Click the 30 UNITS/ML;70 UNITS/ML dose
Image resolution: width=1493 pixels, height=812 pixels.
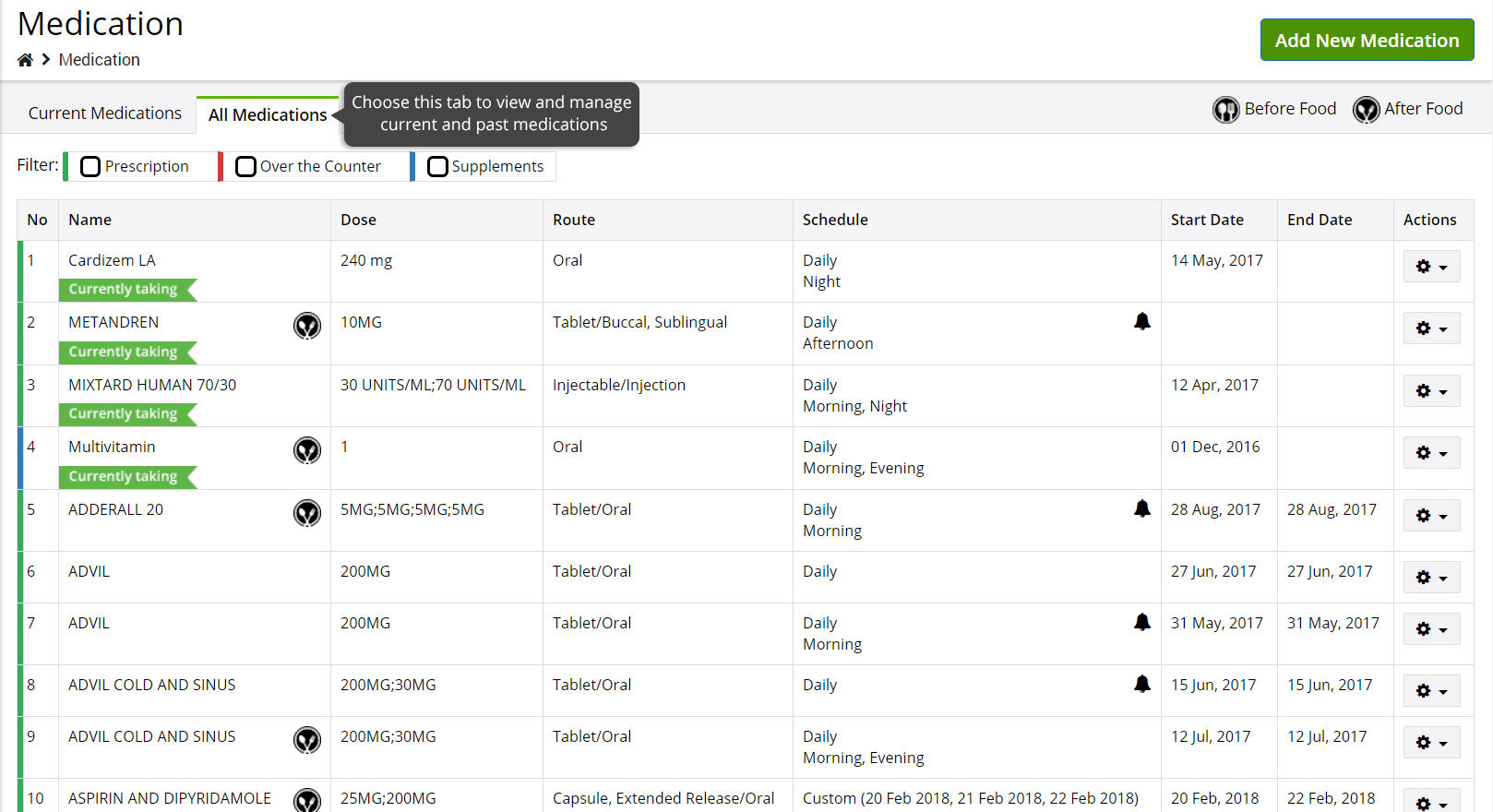pos(433,385)
